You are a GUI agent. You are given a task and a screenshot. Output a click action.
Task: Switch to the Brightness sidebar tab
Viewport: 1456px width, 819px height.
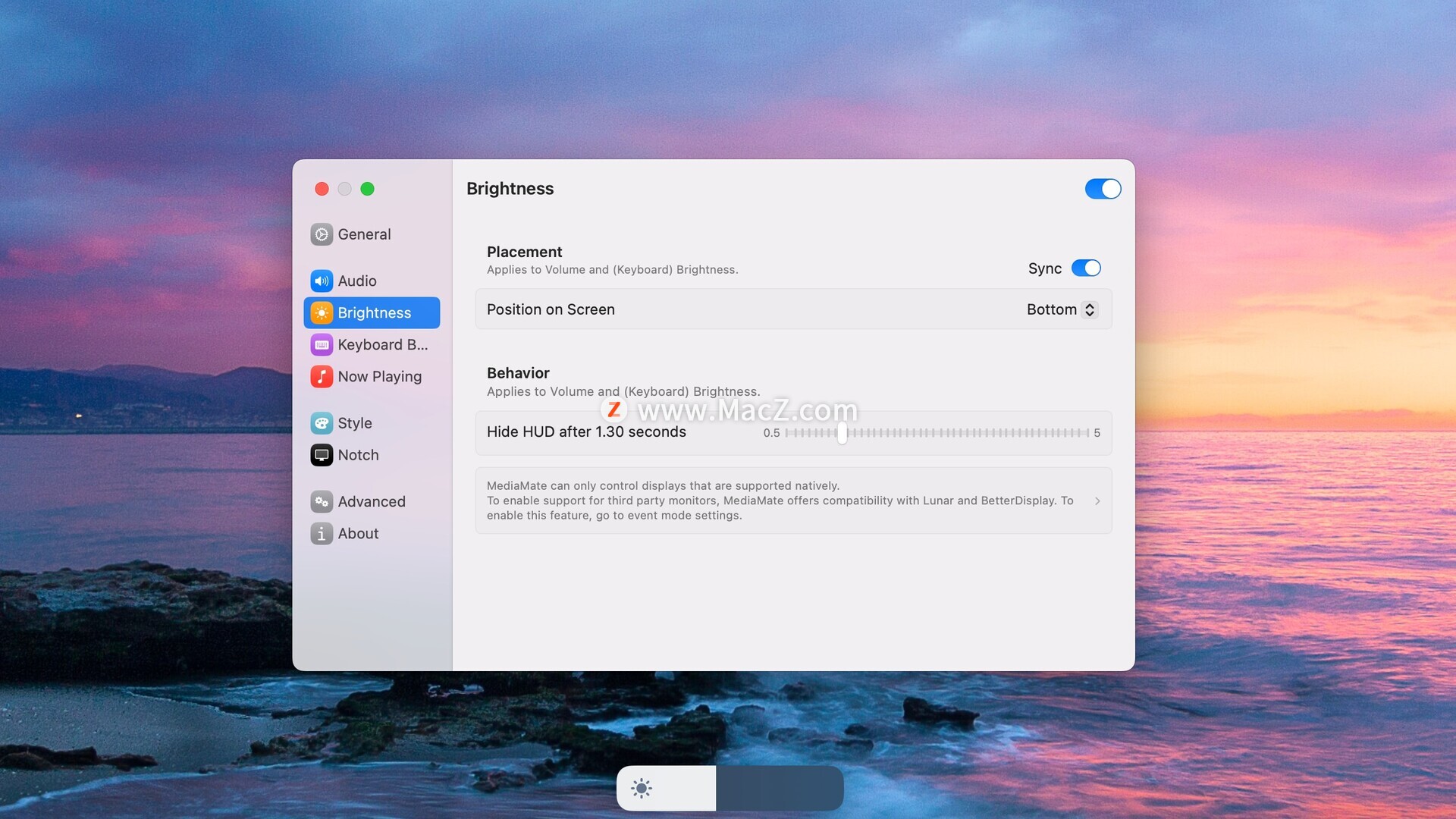click(373, 313)
